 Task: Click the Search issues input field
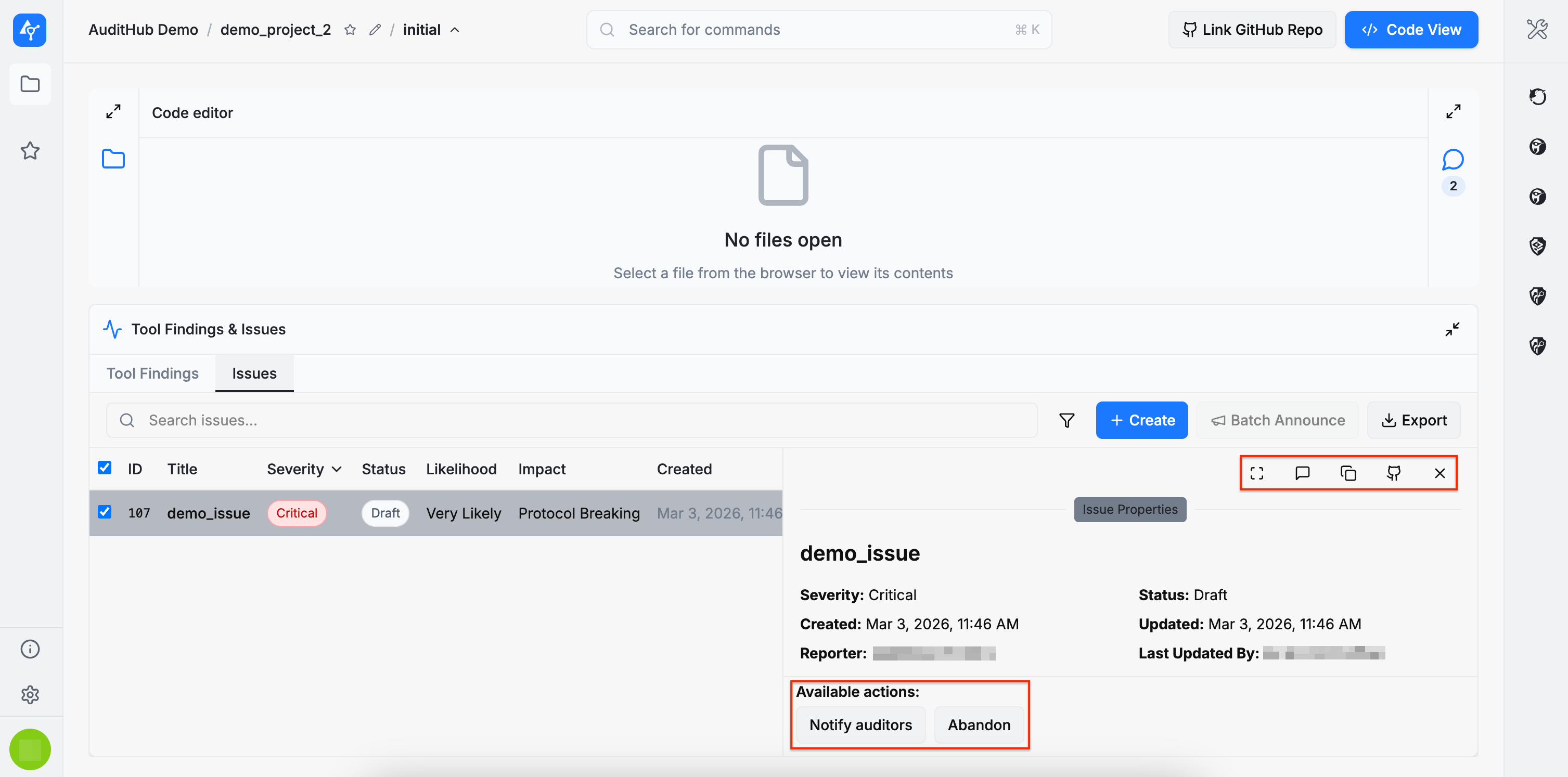[572, 420]
